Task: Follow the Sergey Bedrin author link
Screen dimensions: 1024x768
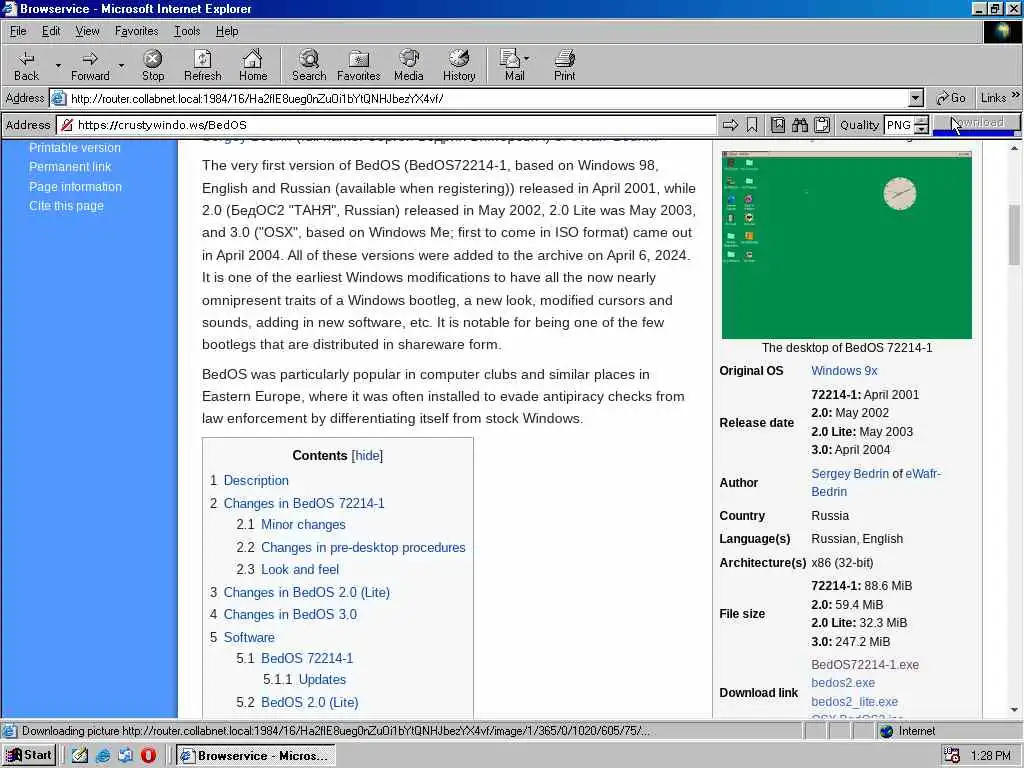Action: [x=850, y=473]
